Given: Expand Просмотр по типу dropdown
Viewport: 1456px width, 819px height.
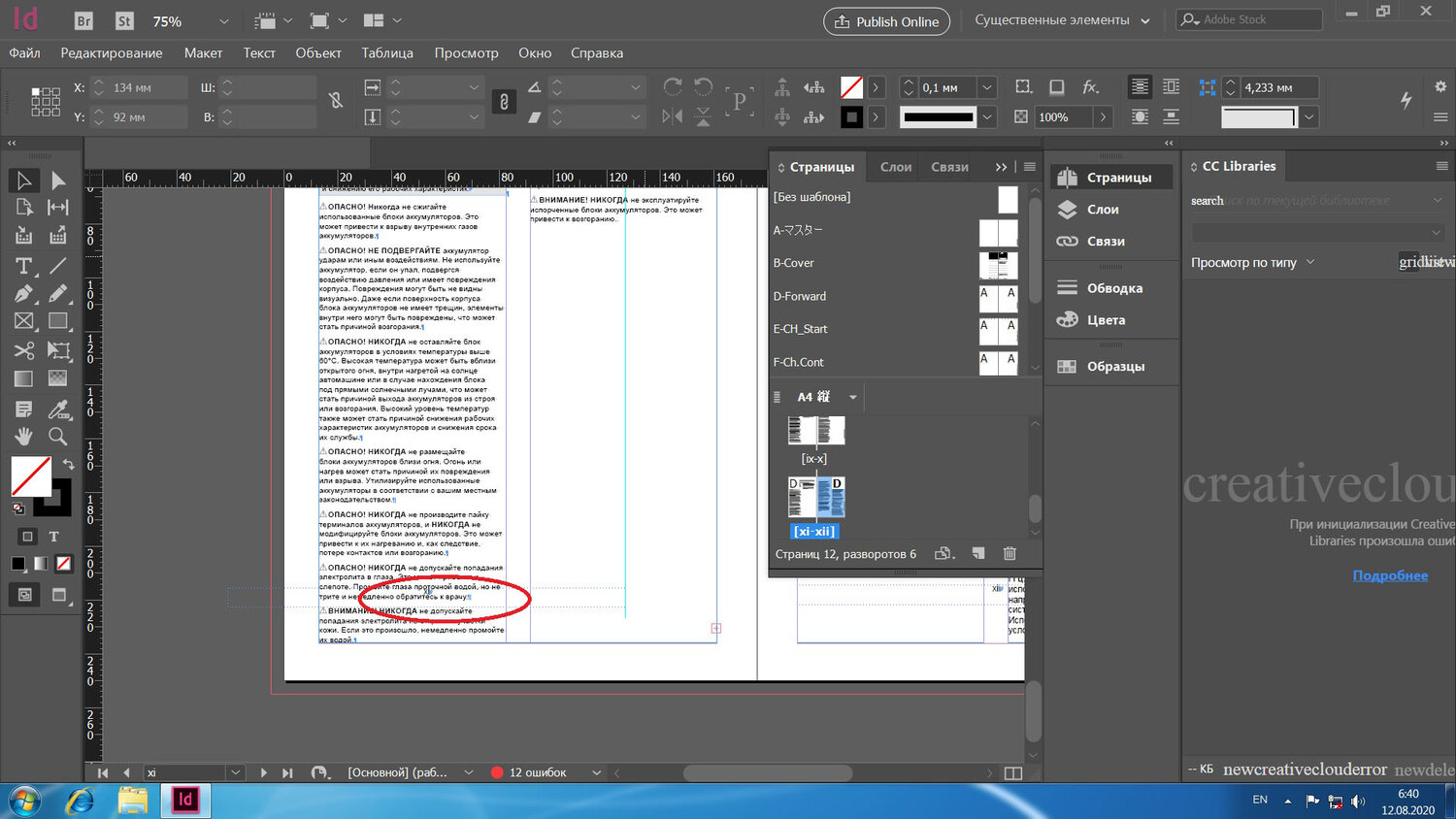Looking at the screenshot, I should point(1309,262).
